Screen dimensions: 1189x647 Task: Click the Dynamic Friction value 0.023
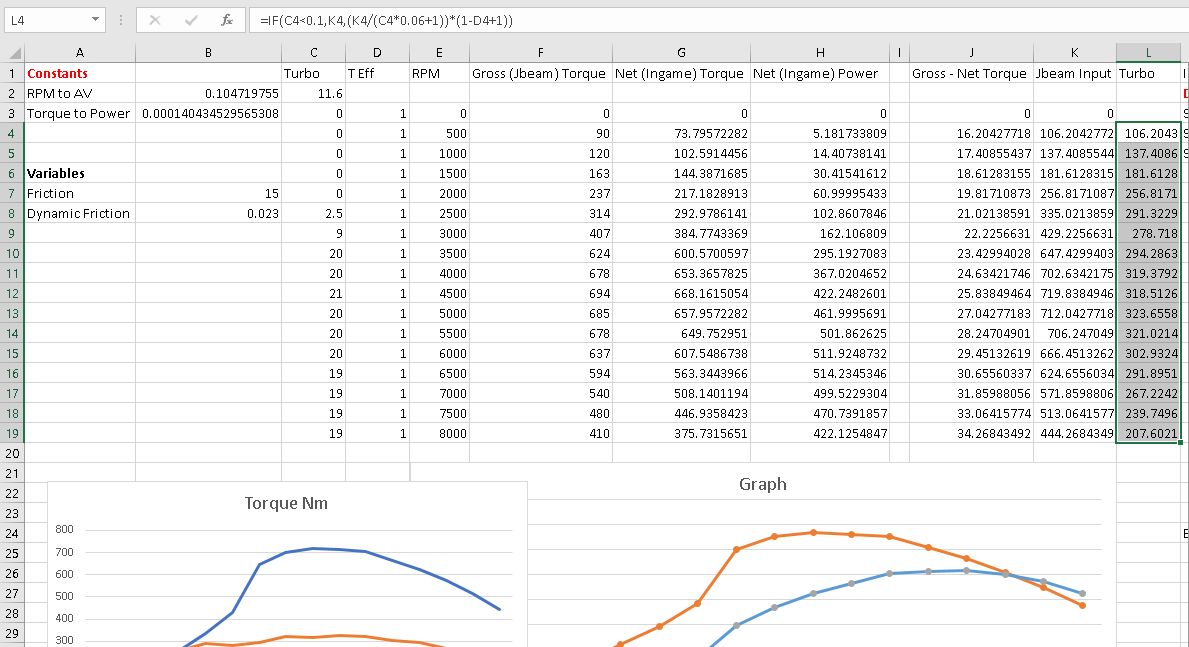point(209,214)
